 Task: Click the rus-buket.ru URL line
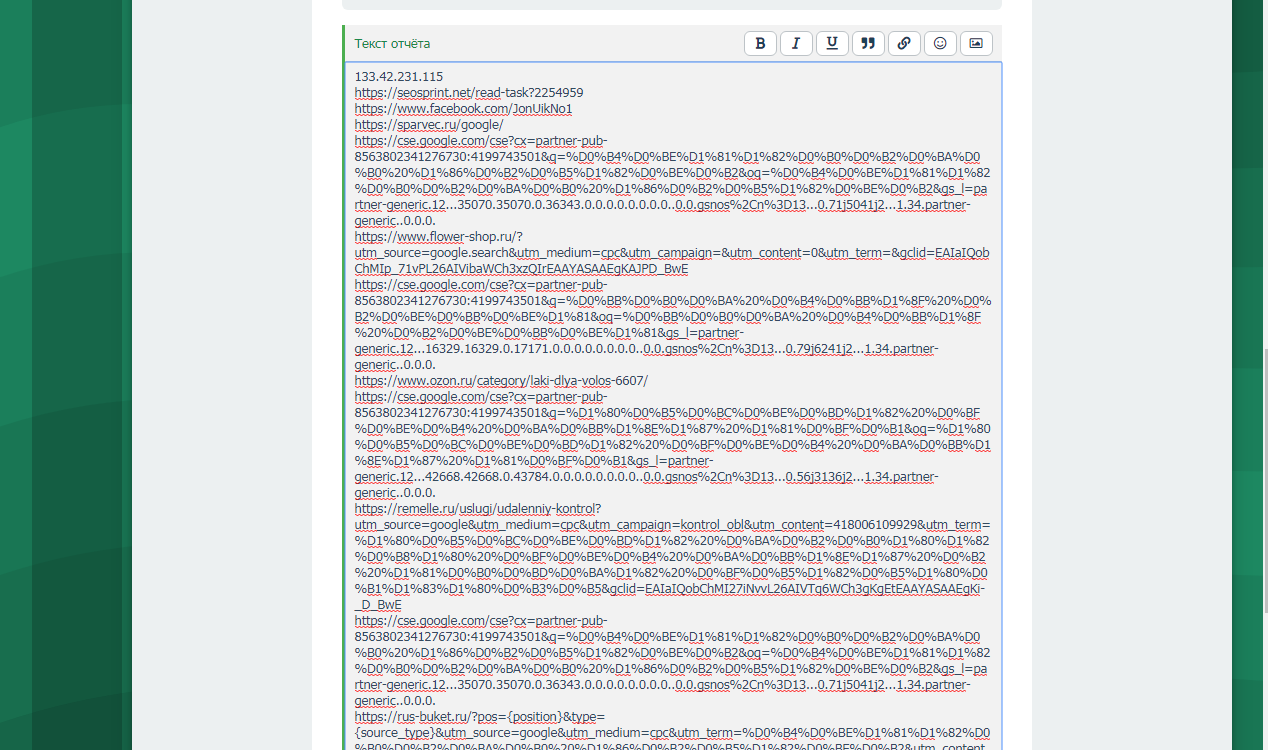coord(480,717)
